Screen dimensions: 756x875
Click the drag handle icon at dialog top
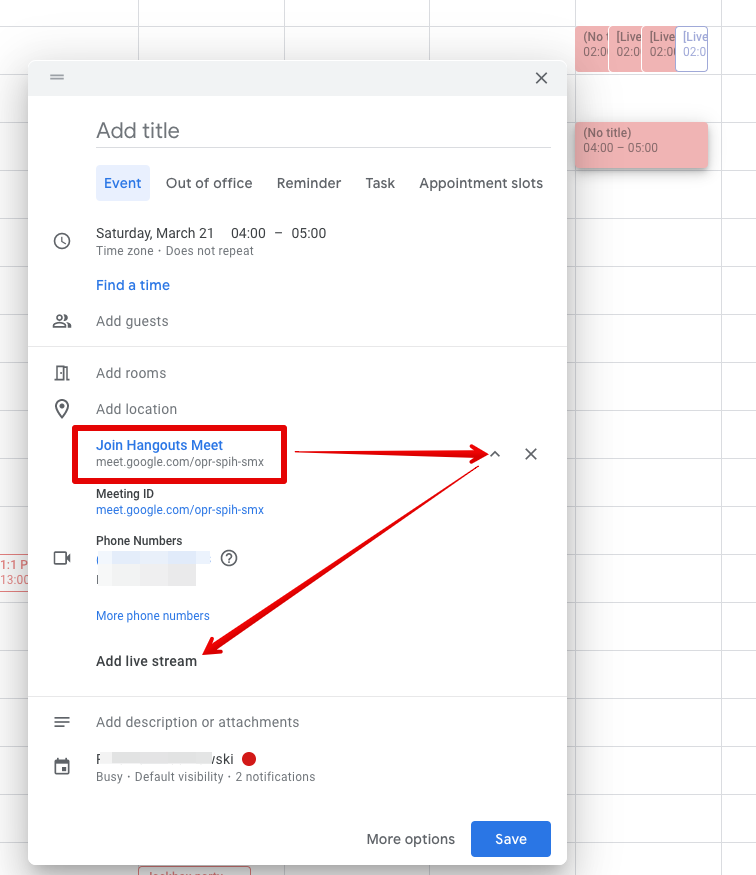point(57,77)
